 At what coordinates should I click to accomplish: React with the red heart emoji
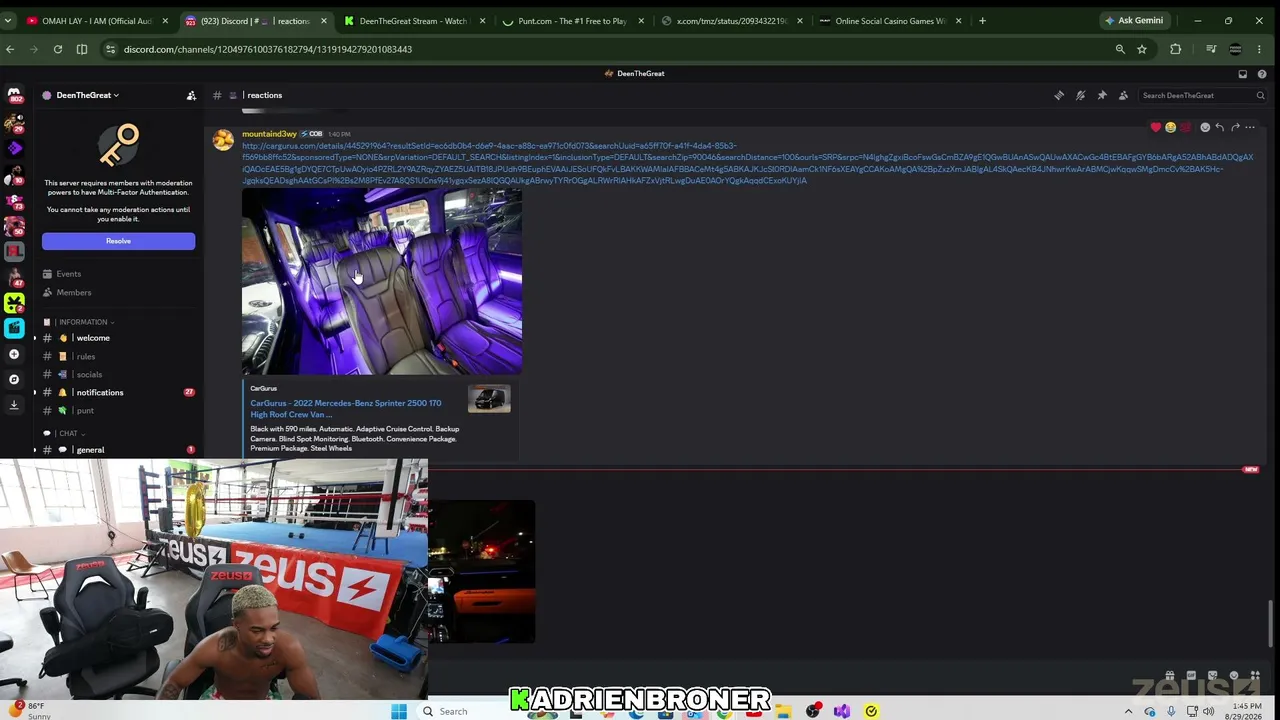tap(1156, 127)
